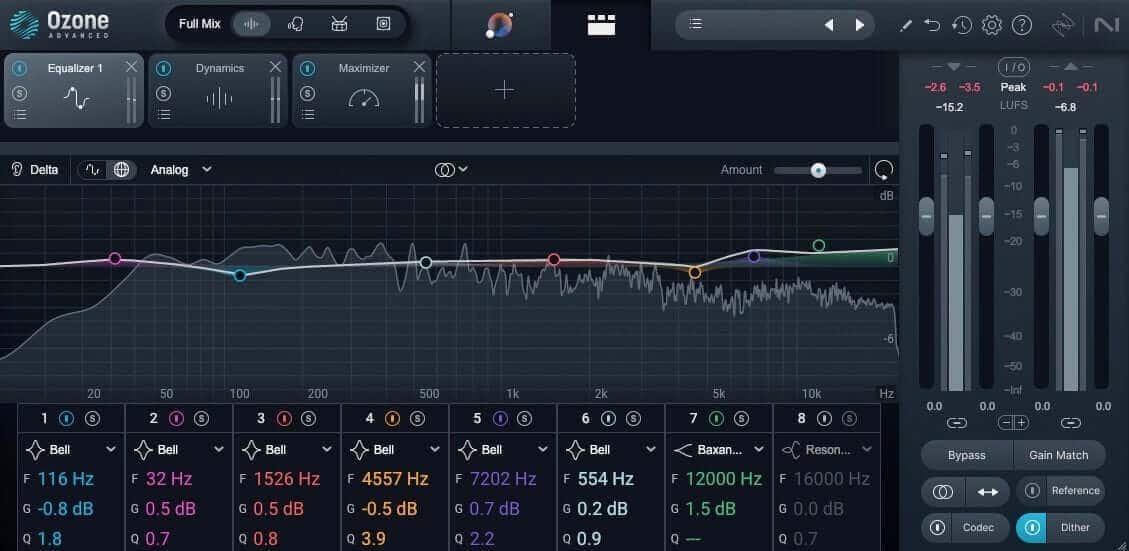1129x551 pixels.
Task: Open the stereo channel mode dropdown
Action: click(451, 170)
